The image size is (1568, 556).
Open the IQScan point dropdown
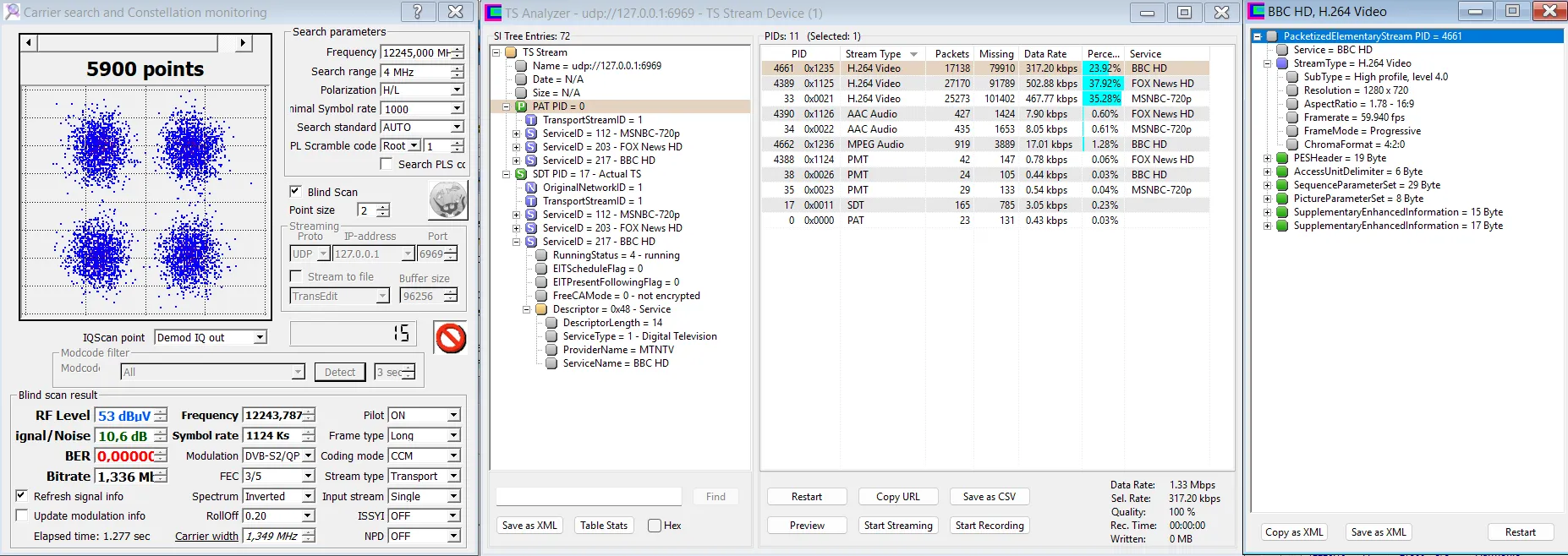(x=260, y=338)
